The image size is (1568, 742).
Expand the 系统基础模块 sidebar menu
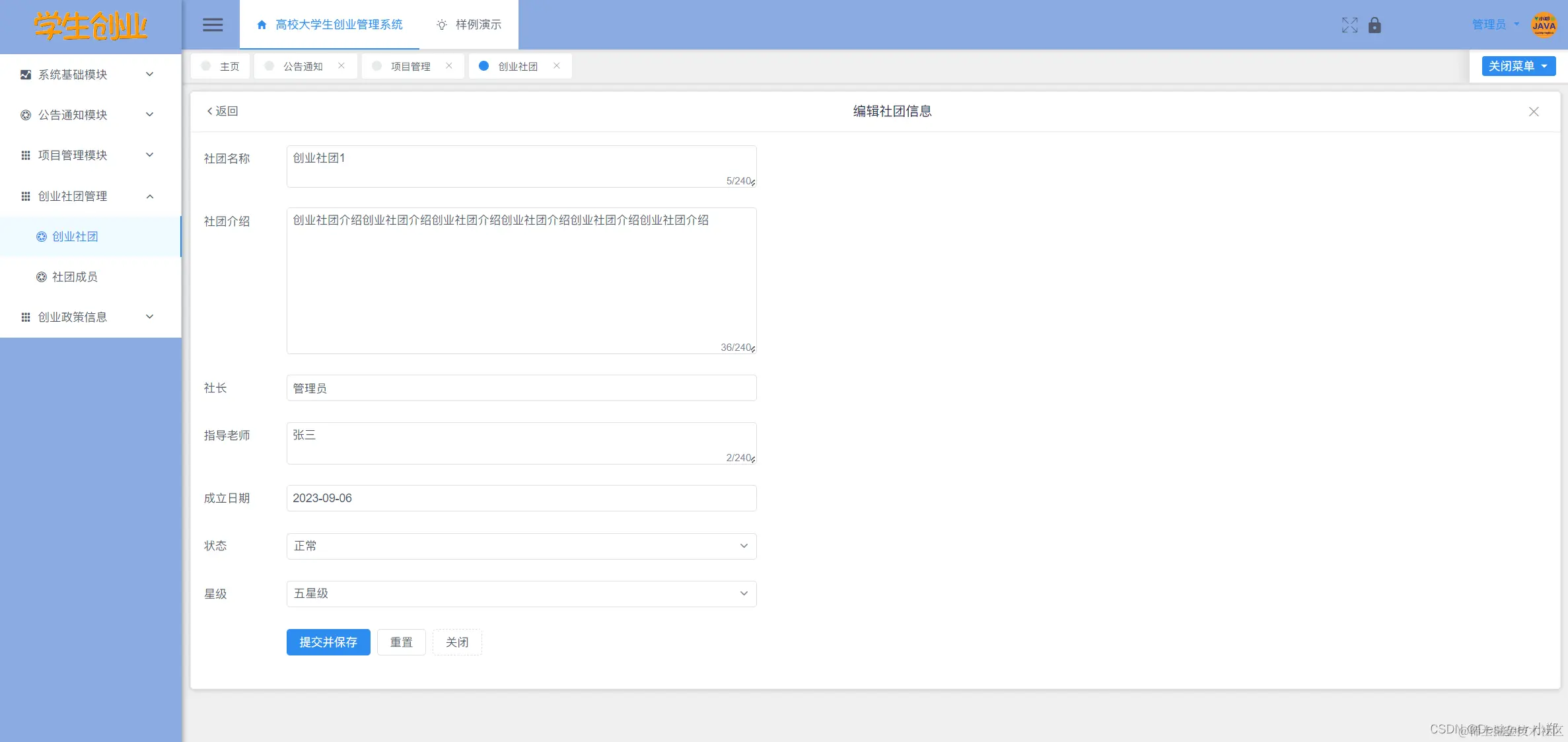click(x=90, y=75)
